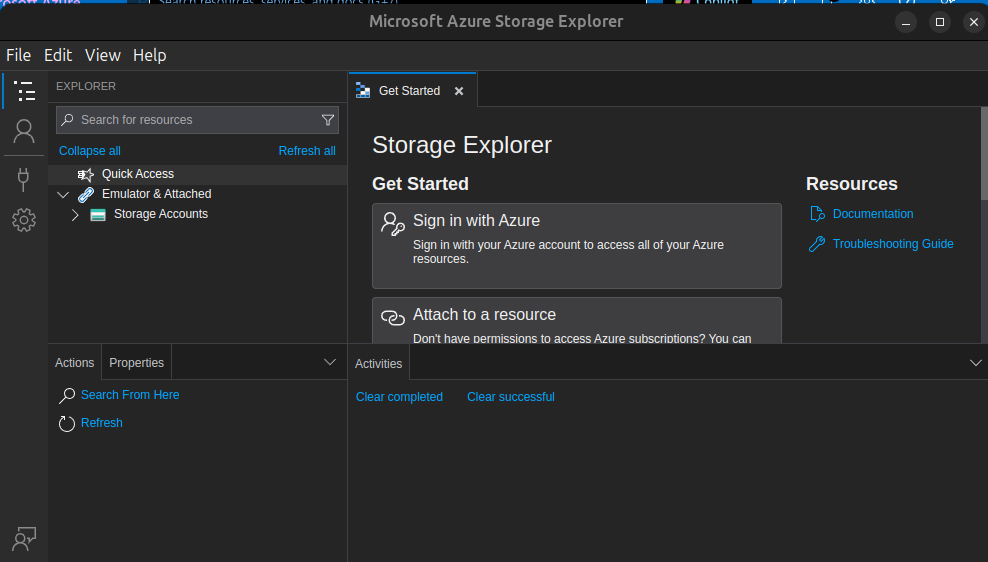Screen dimensions: 988x562
Task: Open the Edit menu
Action: click(x=58, y=55)
